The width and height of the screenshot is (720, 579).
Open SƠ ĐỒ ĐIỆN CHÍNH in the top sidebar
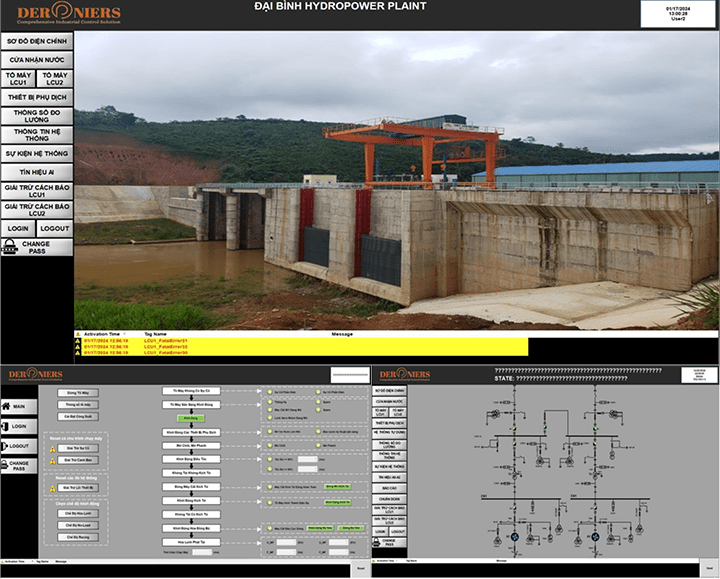pos(37,42)
